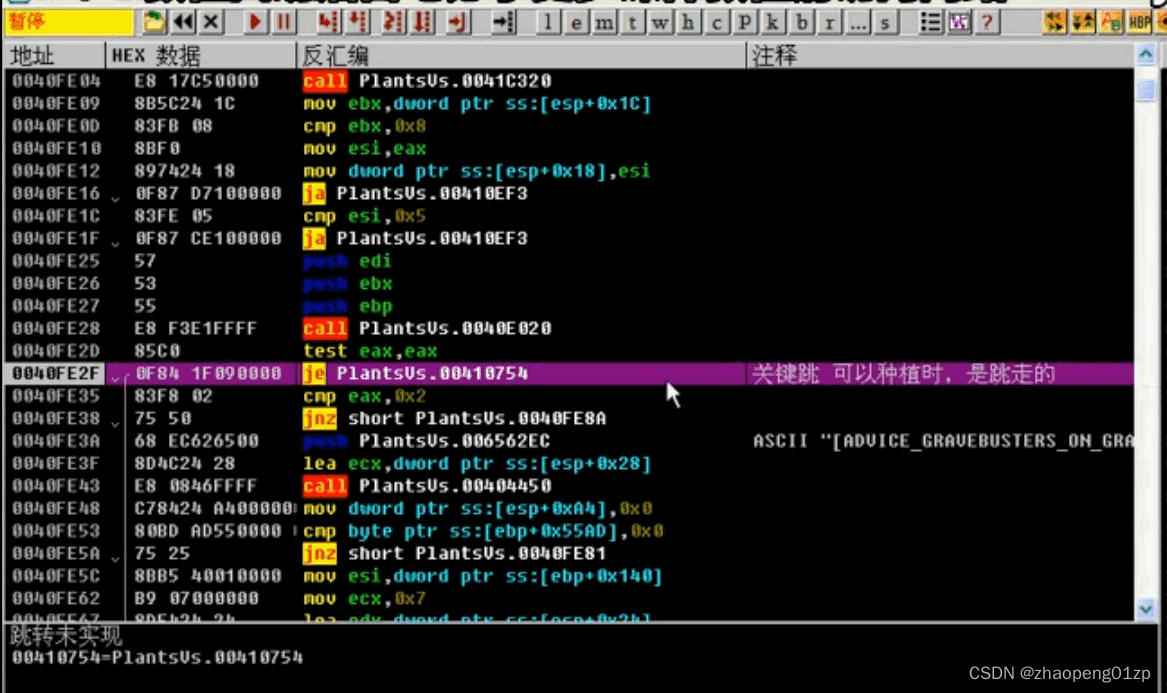Select the call PlantsVs.00404450 instruction
This screenshot has height=693, width=1167.
pyautogui.click(x=427, y=486)
